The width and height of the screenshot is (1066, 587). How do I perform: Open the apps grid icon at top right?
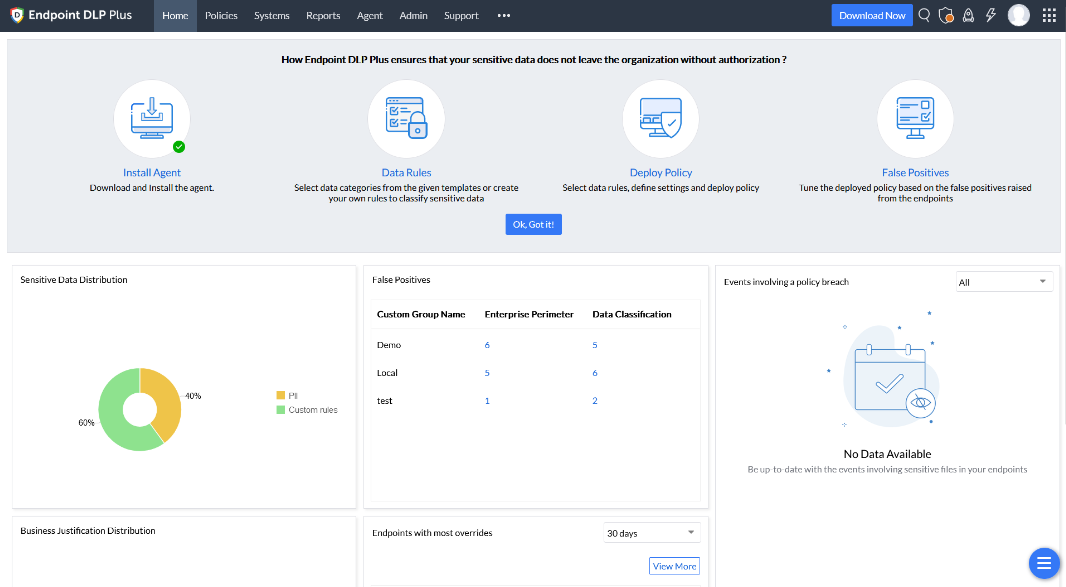coord(1048,15)
